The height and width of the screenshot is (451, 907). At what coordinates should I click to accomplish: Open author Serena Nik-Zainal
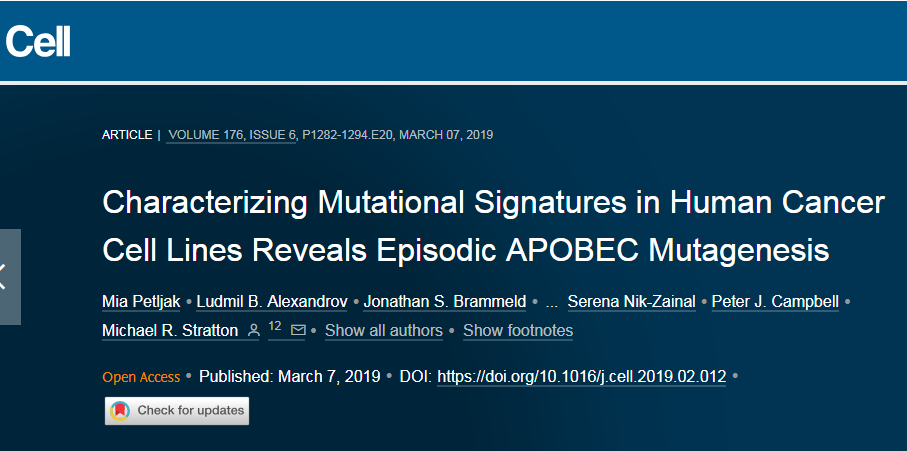632,302
